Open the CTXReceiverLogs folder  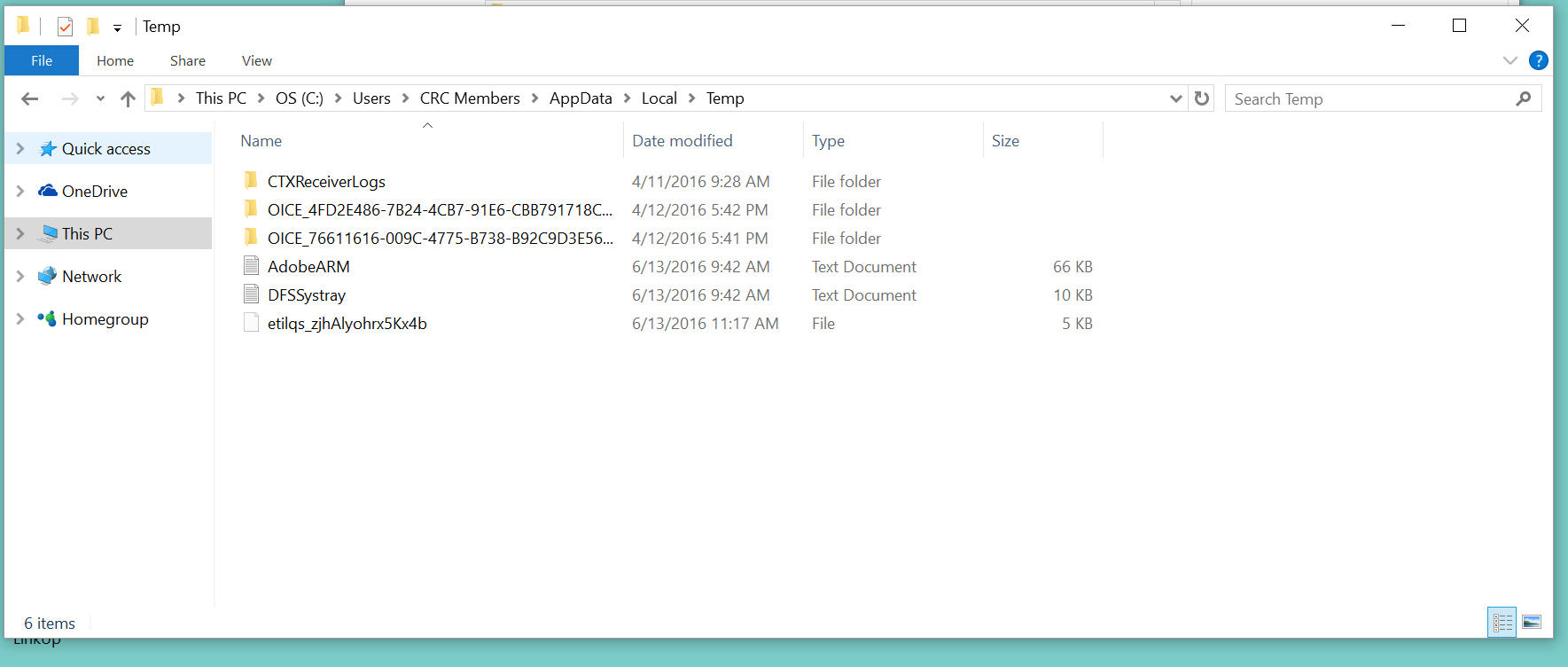[x=326, y=182]
